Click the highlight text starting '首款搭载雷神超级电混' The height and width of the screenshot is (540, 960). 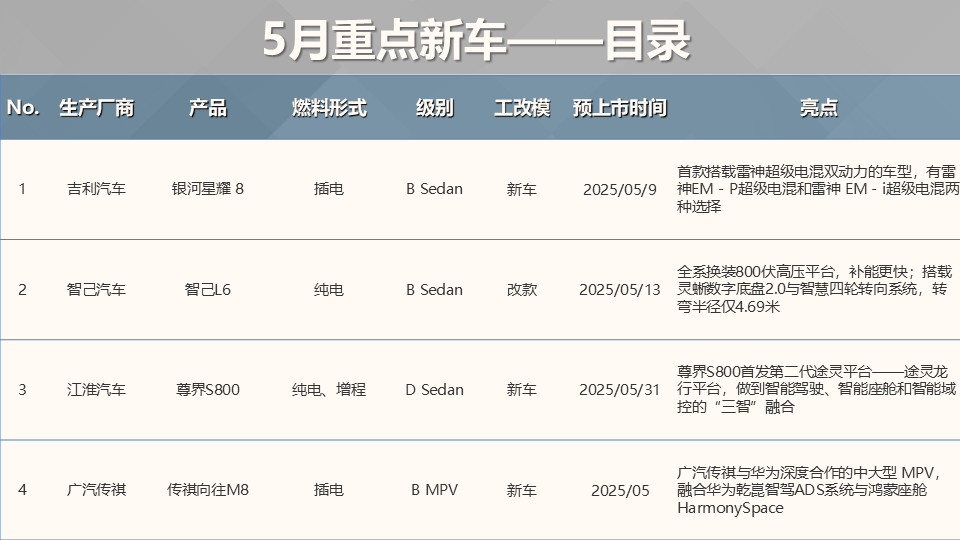pyautogui.click(x=818, y=189)
